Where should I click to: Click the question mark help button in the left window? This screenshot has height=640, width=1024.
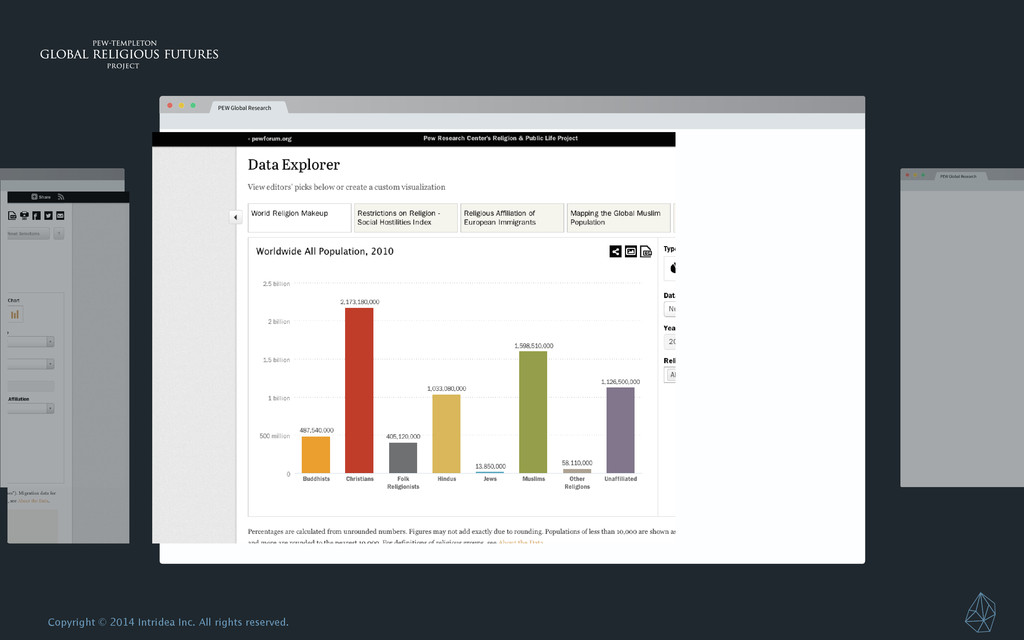coord(59,234)
